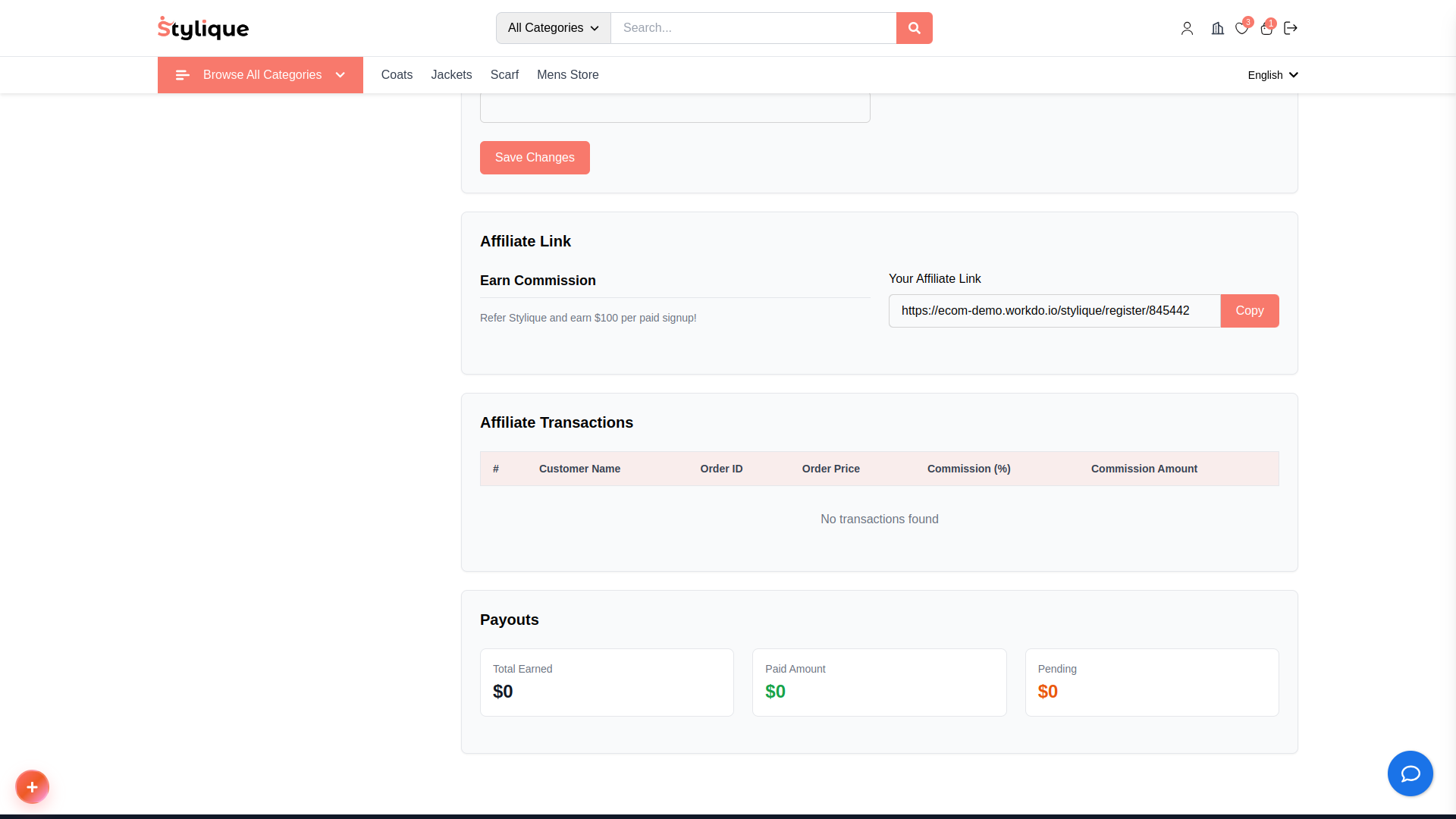
Task: Open the All Categories dropdown
Action: 553,28
